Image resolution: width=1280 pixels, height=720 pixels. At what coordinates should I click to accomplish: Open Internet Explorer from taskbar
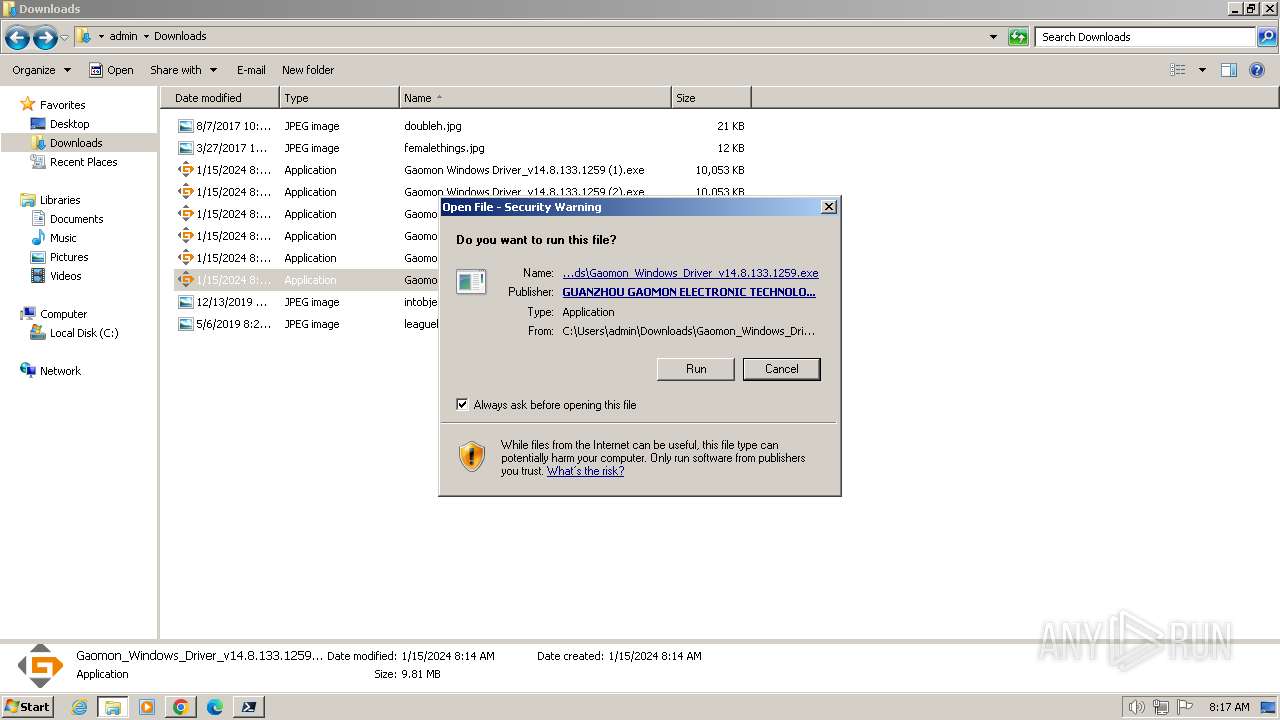80,707
